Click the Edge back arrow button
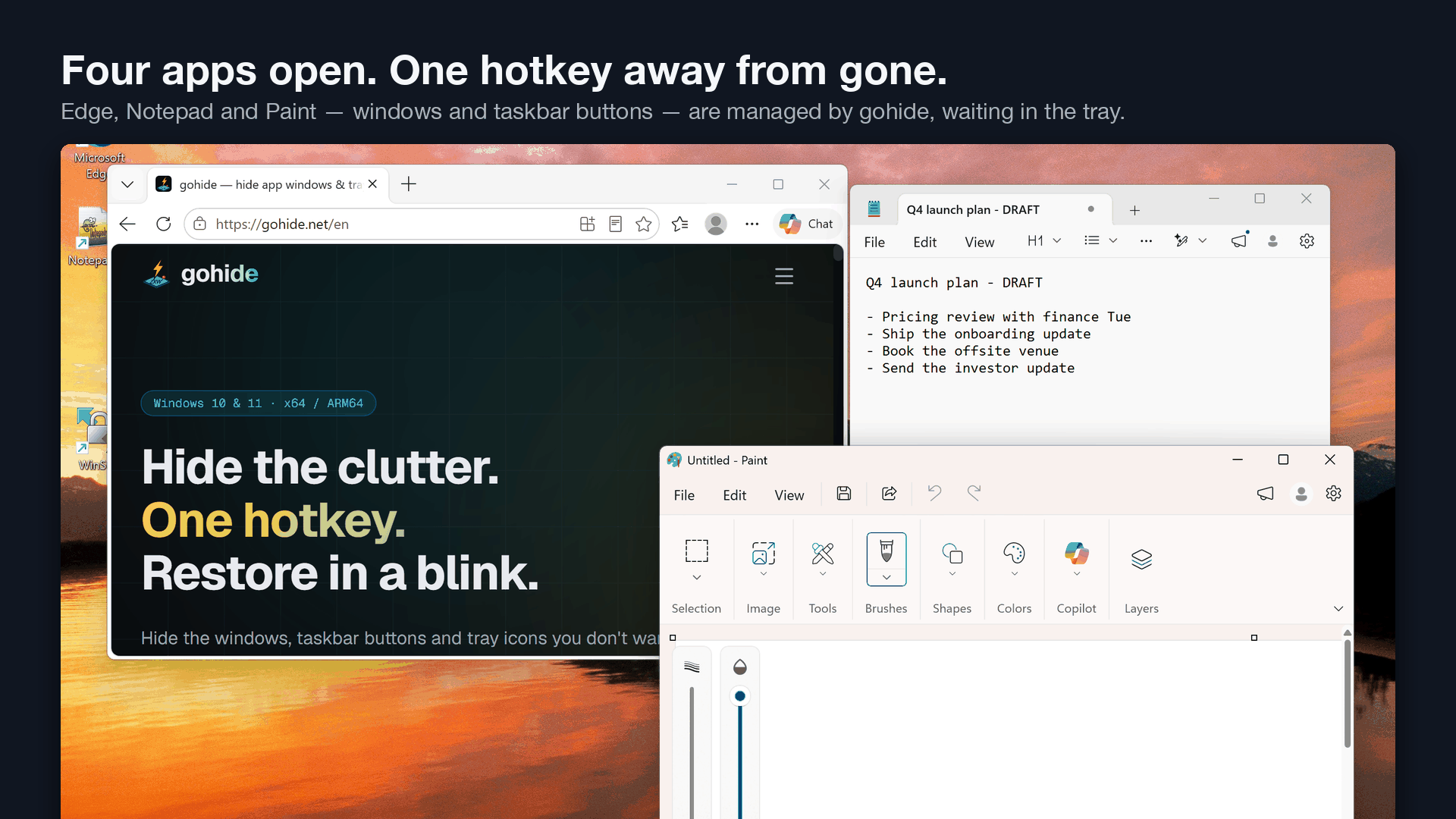Viewport: 1456px width, 819px height. [x=127, y=224]
